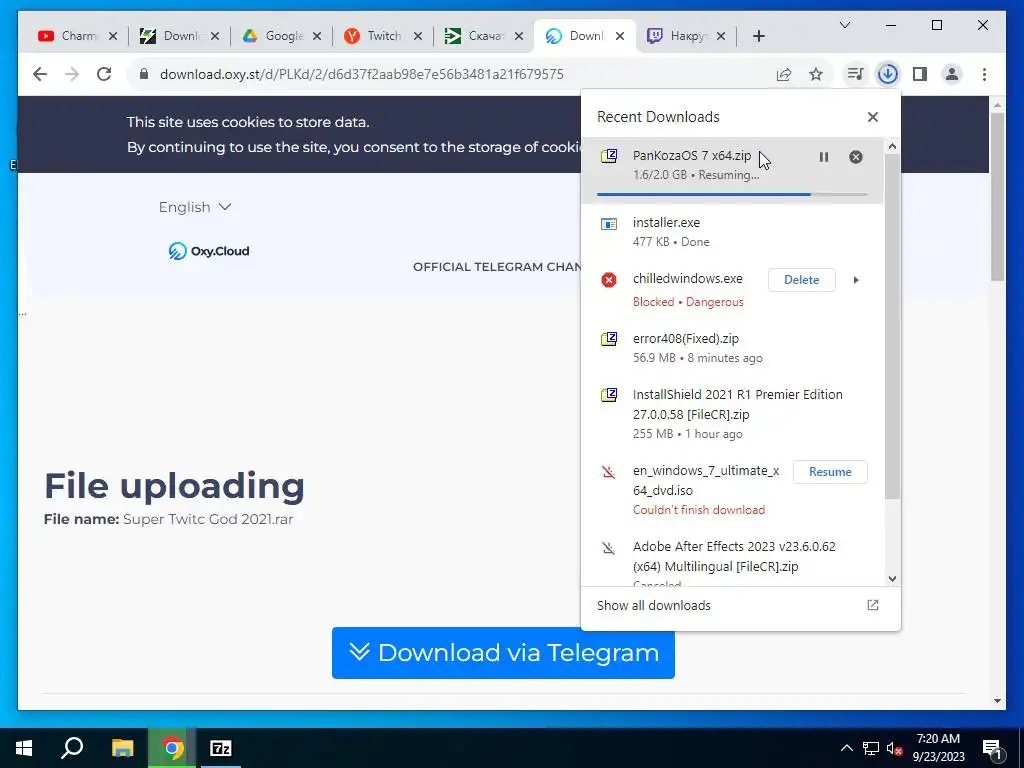Image resolution: width=1024 pixels, height=768 pixels.
Task: Switch to the Скачат tab
Action: [477, 36]
